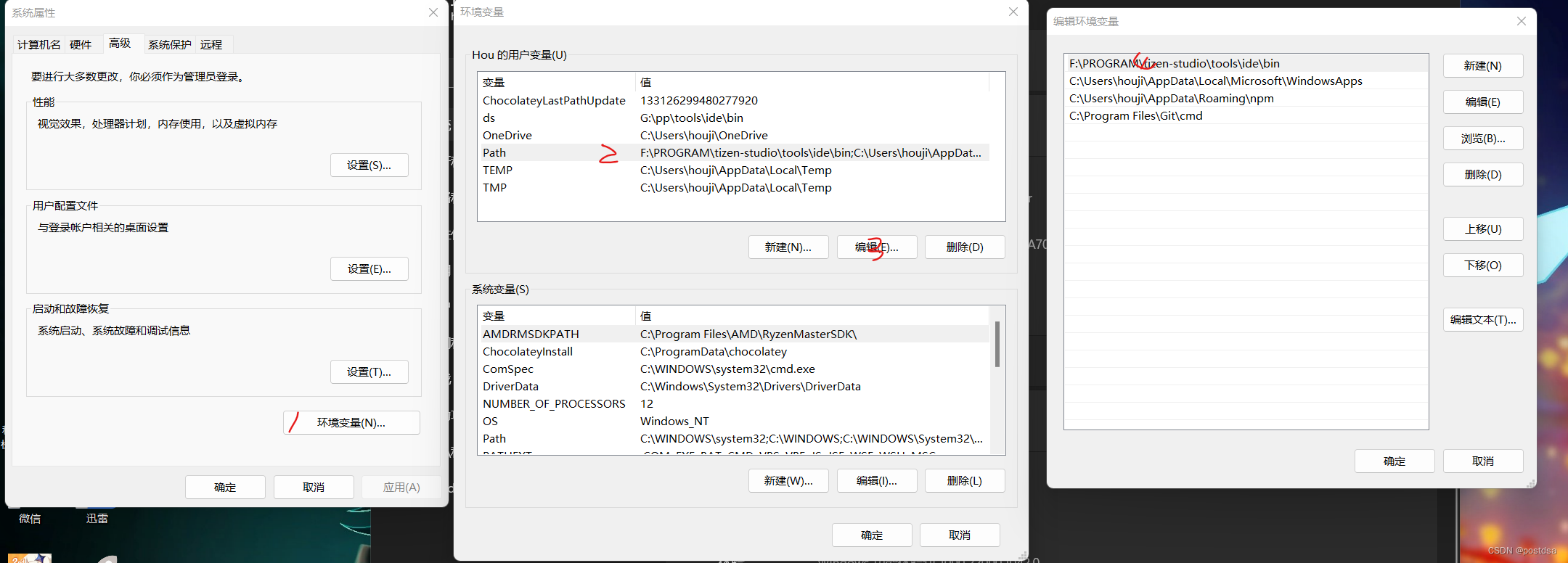Select ComSpec system variable row
This screenshot has width=1568, height=563.
tap(733, 369)
